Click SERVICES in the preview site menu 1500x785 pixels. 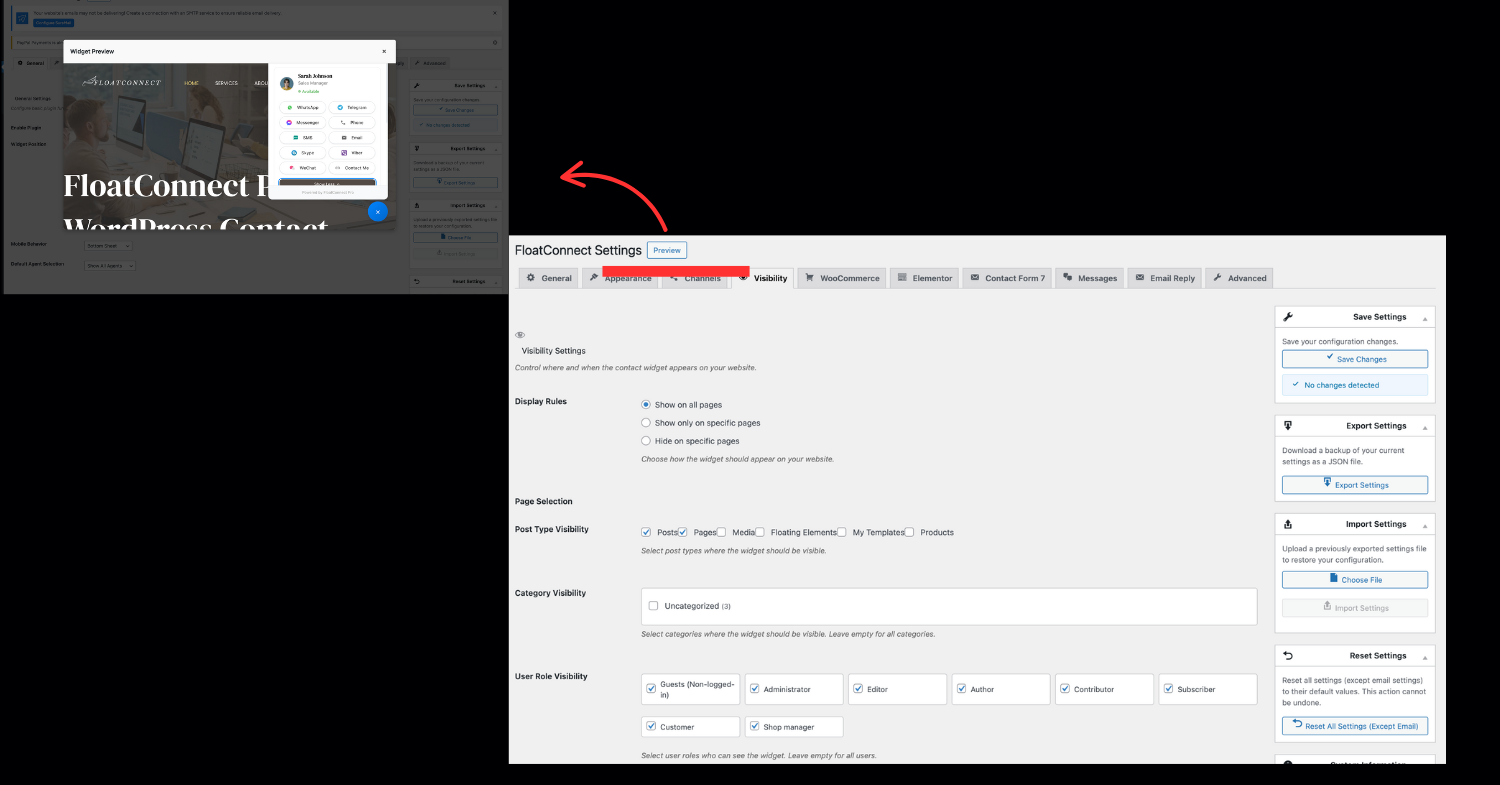click(226, 83)
